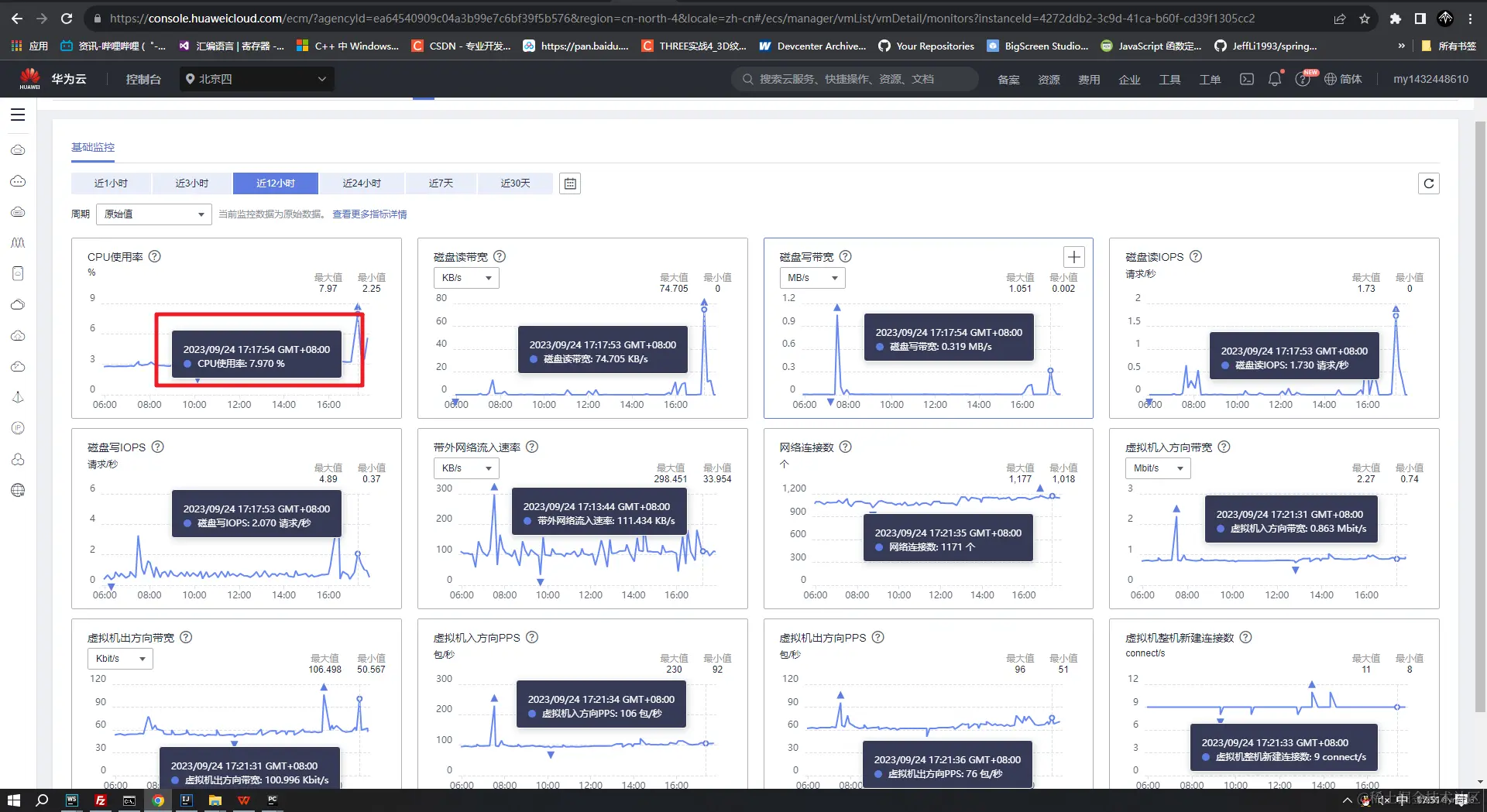Viewport: 1487px width, 812px height.
Task: Focus the 搜索云服务 search field
Action: tap(854, 79)
